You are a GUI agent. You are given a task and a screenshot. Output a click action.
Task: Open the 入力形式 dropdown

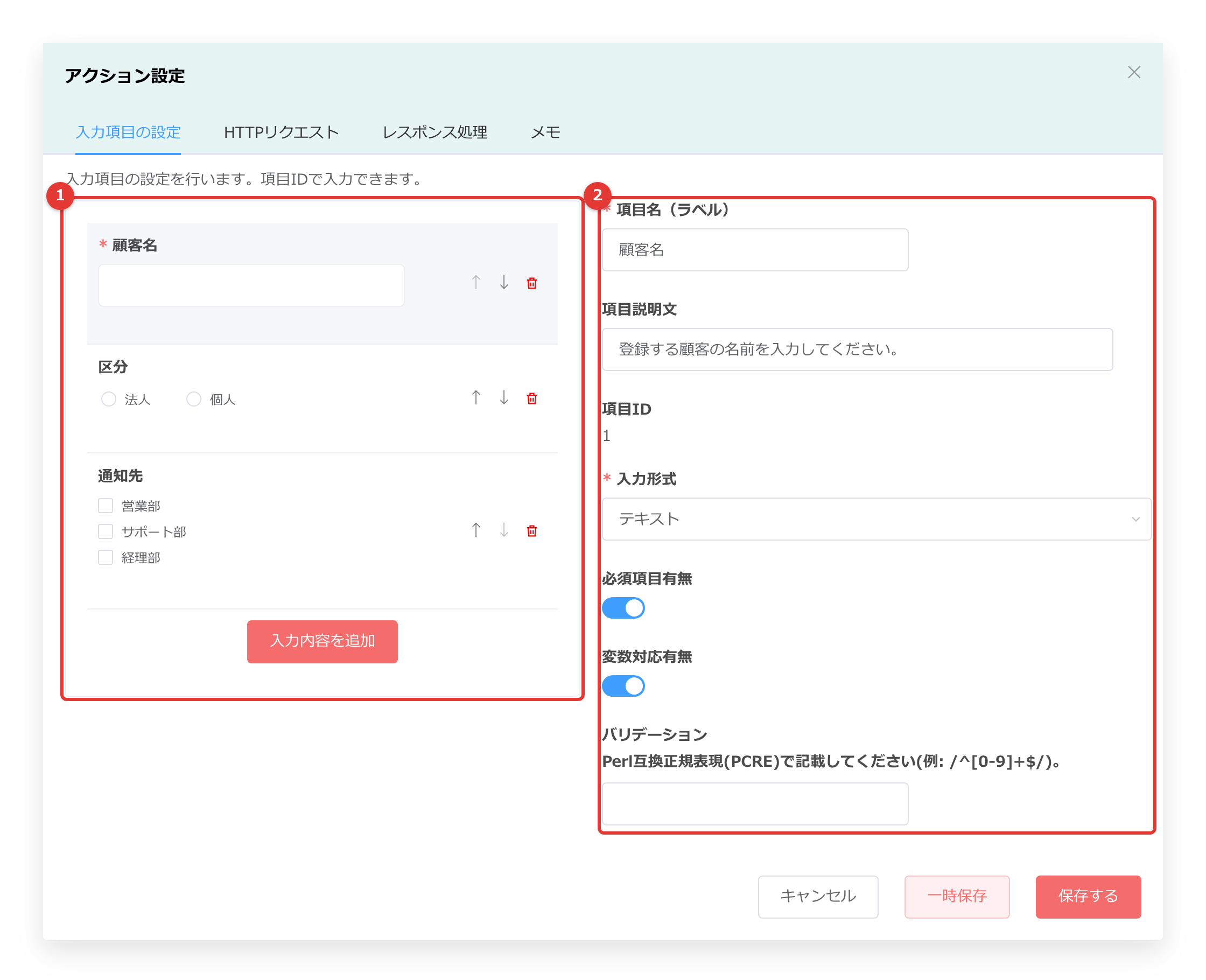877,519
